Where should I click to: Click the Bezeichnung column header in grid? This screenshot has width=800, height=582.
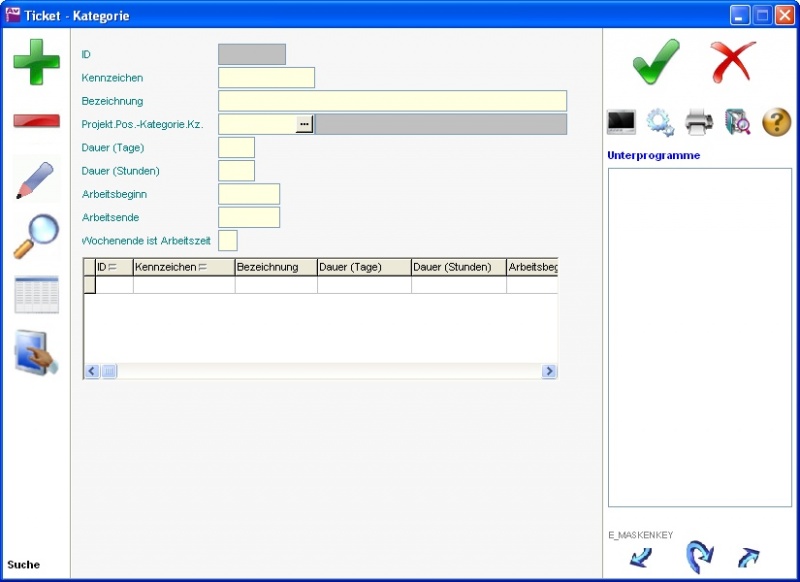(x=276, y=267)
